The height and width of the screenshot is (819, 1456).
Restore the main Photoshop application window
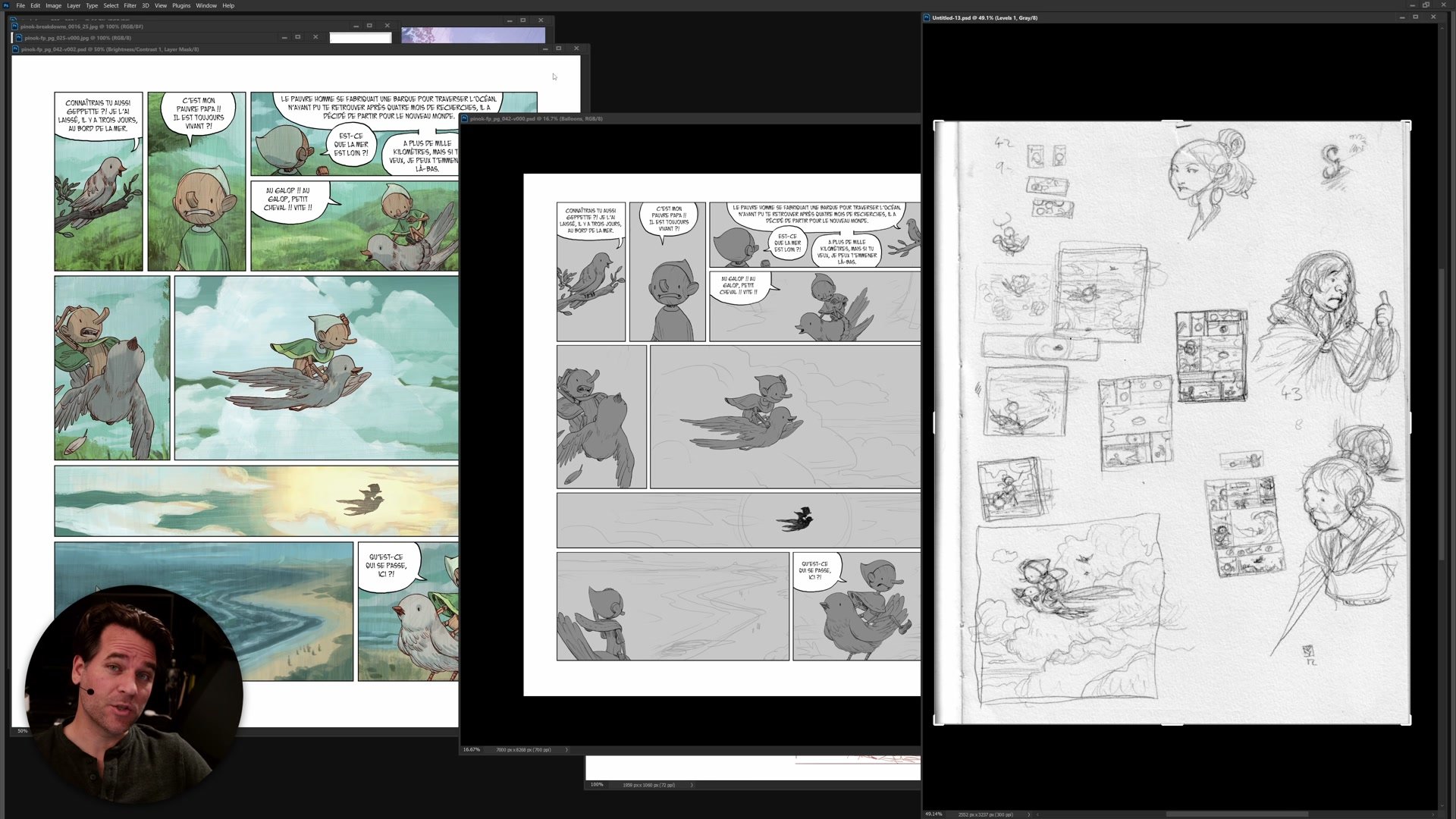click(x=1426, y=5)
